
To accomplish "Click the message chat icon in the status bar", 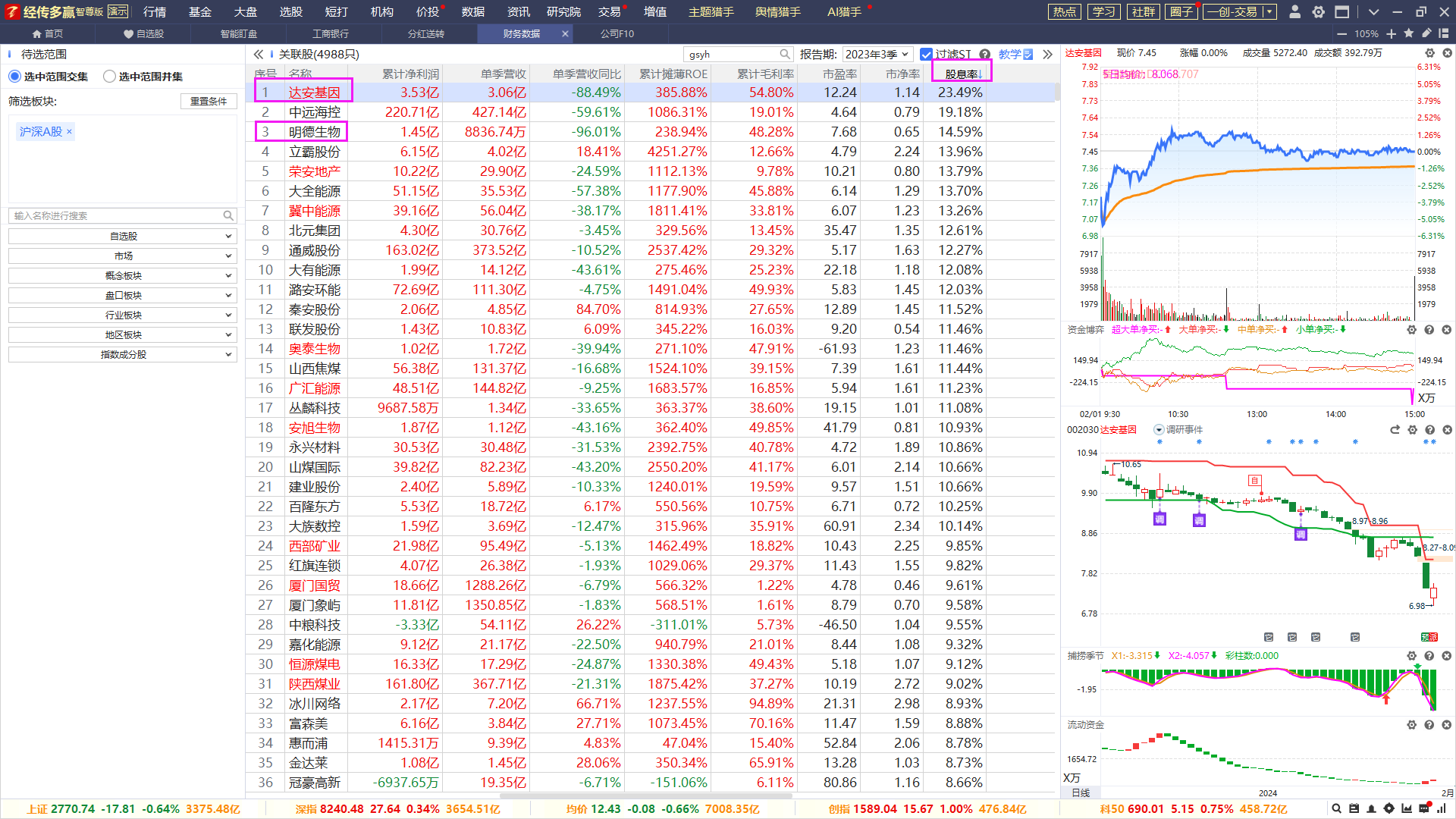I will point(1425,808).
